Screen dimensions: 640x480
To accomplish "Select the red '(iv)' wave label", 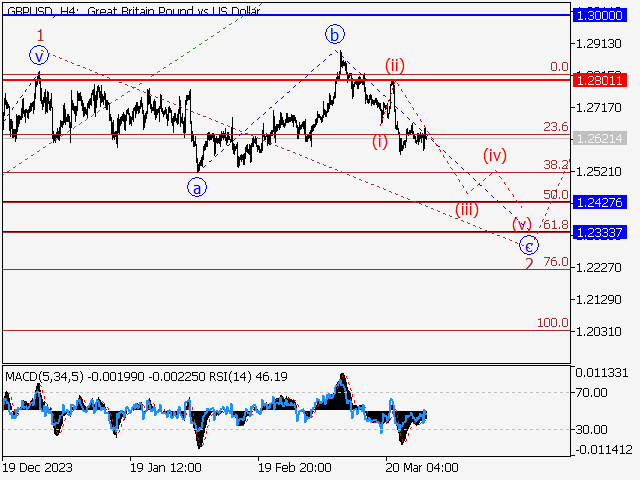I will [x=495, y=156].
